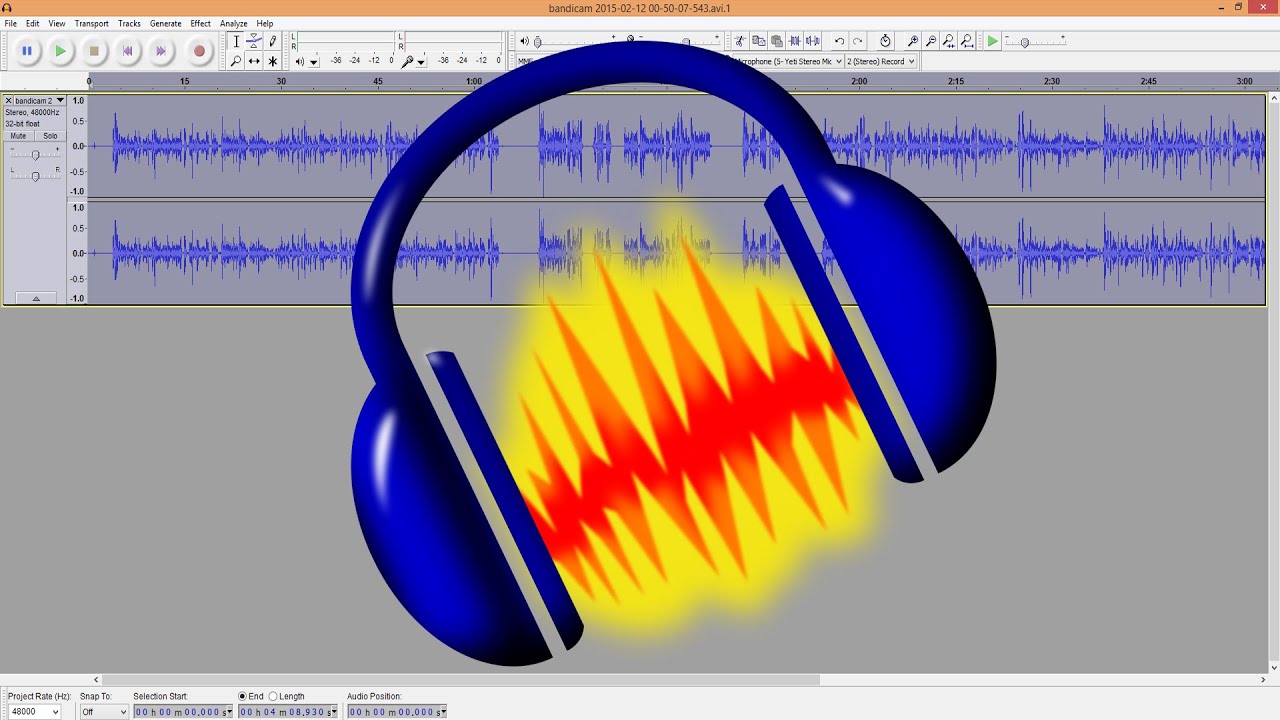The height and width of the screenshot is (720, 1280).
Task: Open the View menu
Action: (x=57, y=23)
